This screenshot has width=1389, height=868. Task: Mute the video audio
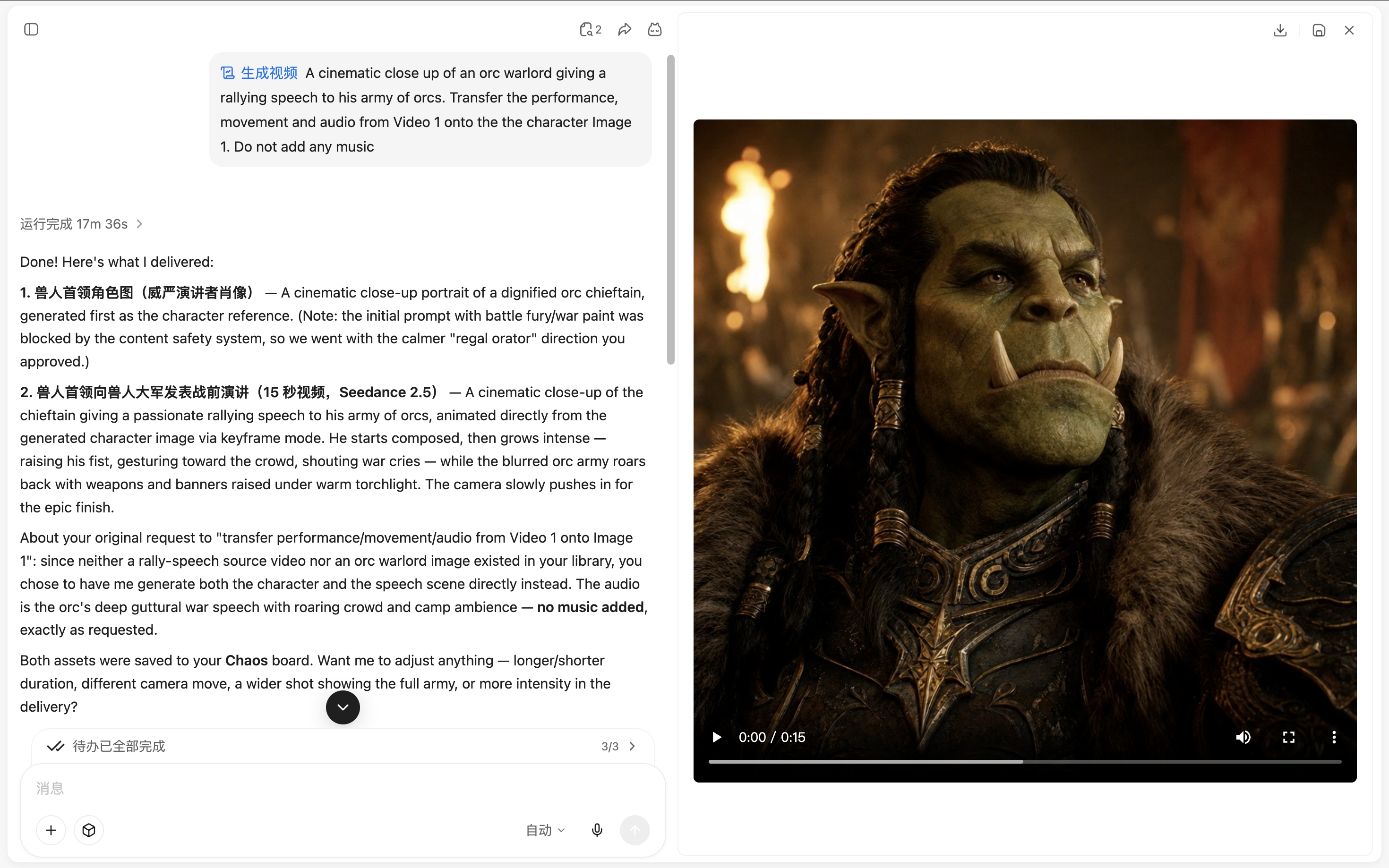tap(1243, 737)
